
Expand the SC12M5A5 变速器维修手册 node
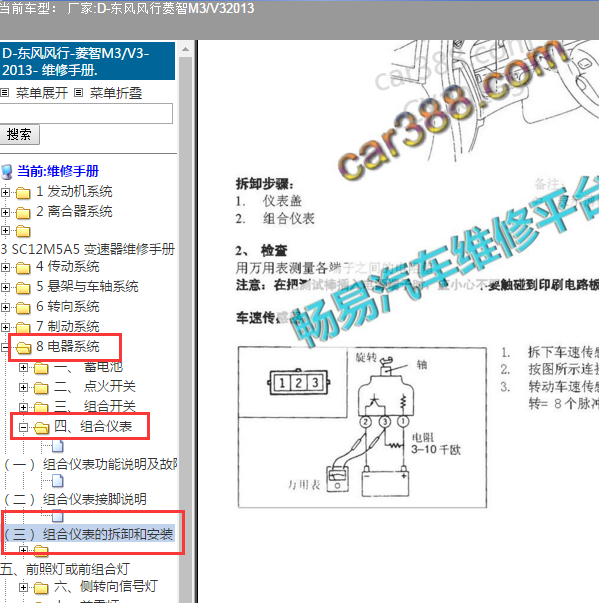click(x=5, y=230)
